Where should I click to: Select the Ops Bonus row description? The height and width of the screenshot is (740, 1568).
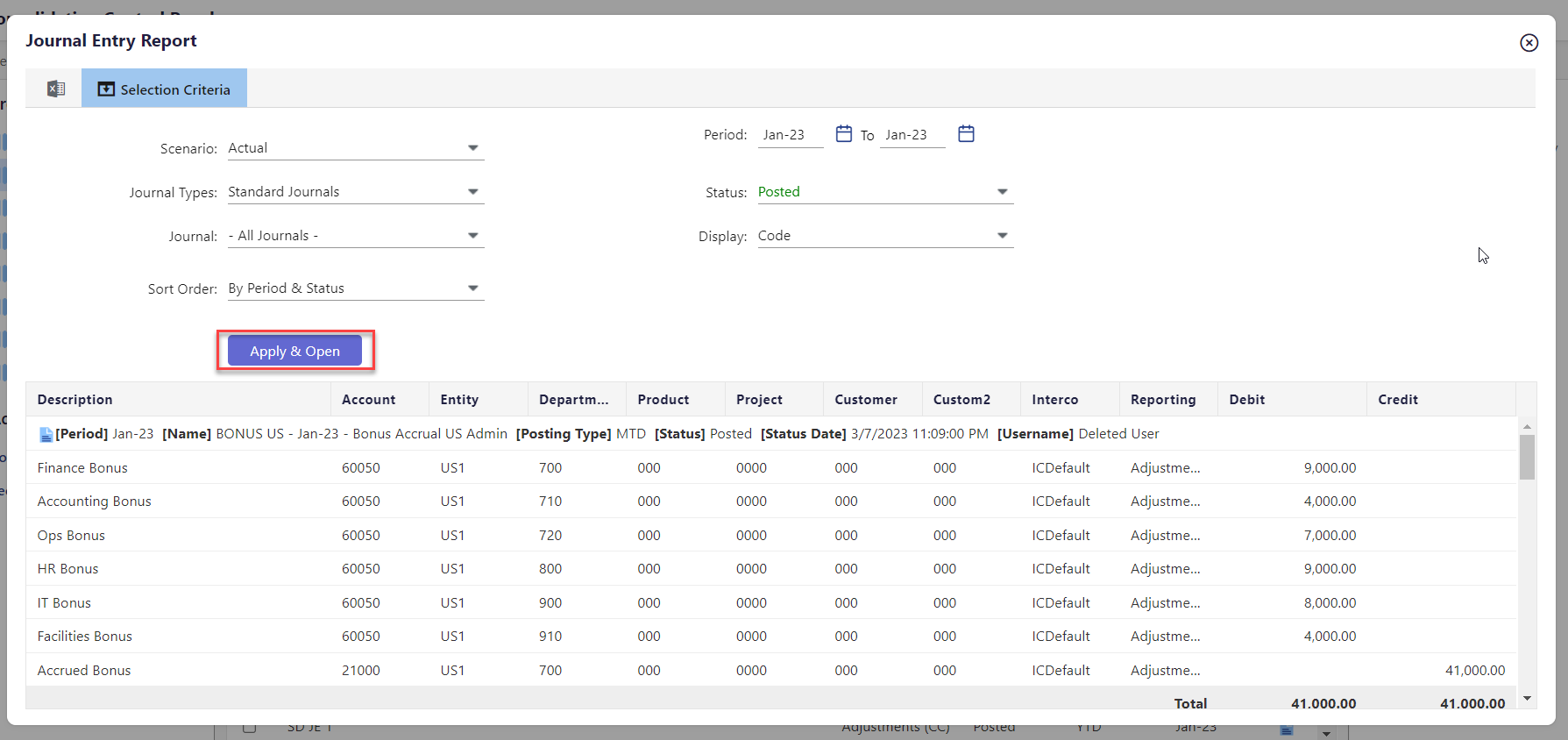tap(71, 536)
